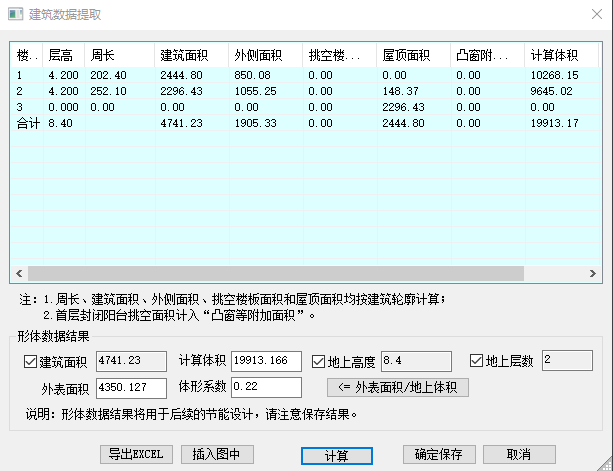
Task: Focus the 计算体积 input field
Action: (265, 361)
